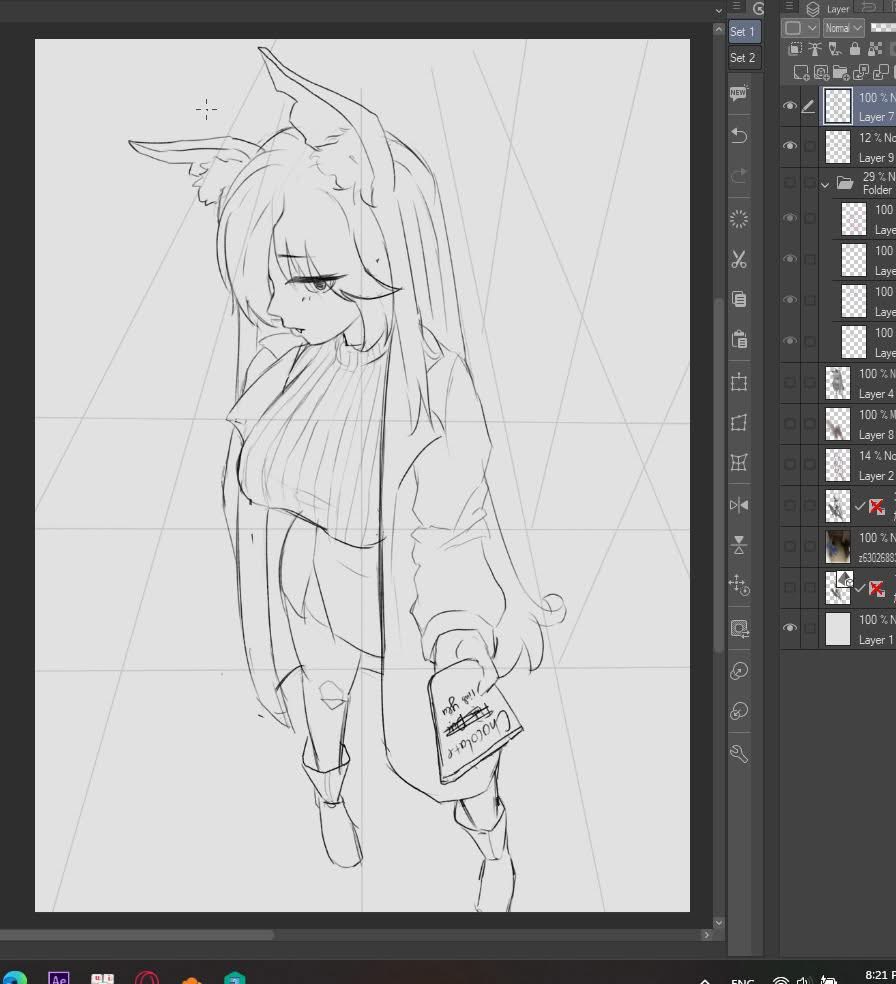Viewport: 896px width, 984px height.
Task: Show Layer 4 via its visibility box
Action: [790, 382]
